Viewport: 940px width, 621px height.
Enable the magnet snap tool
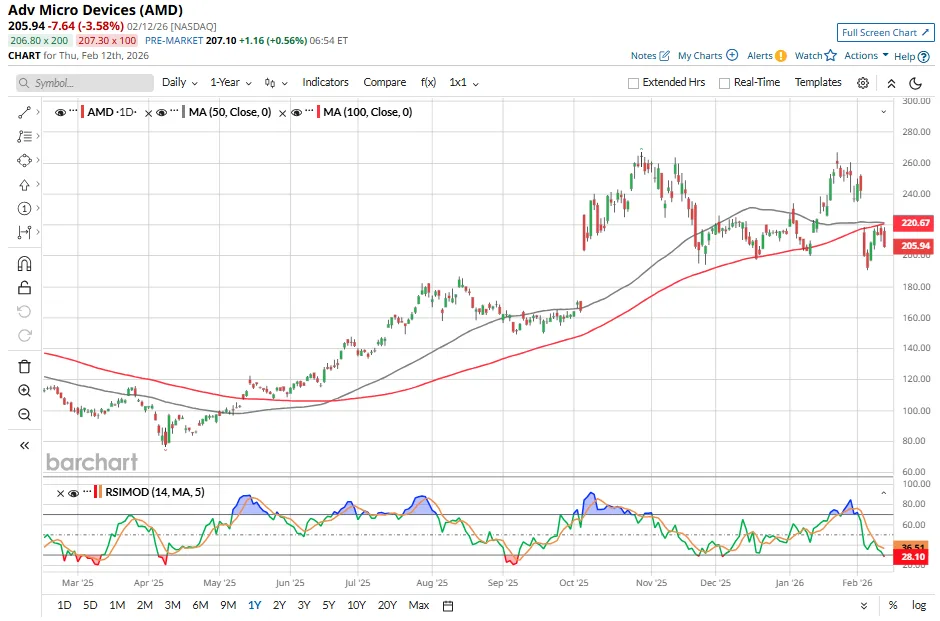tap(25, 264)
